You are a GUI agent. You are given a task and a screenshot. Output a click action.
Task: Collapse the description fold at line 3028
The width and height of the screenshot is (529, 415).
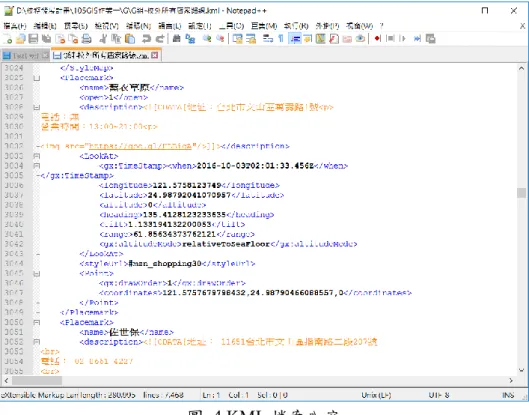pos(37,108)
